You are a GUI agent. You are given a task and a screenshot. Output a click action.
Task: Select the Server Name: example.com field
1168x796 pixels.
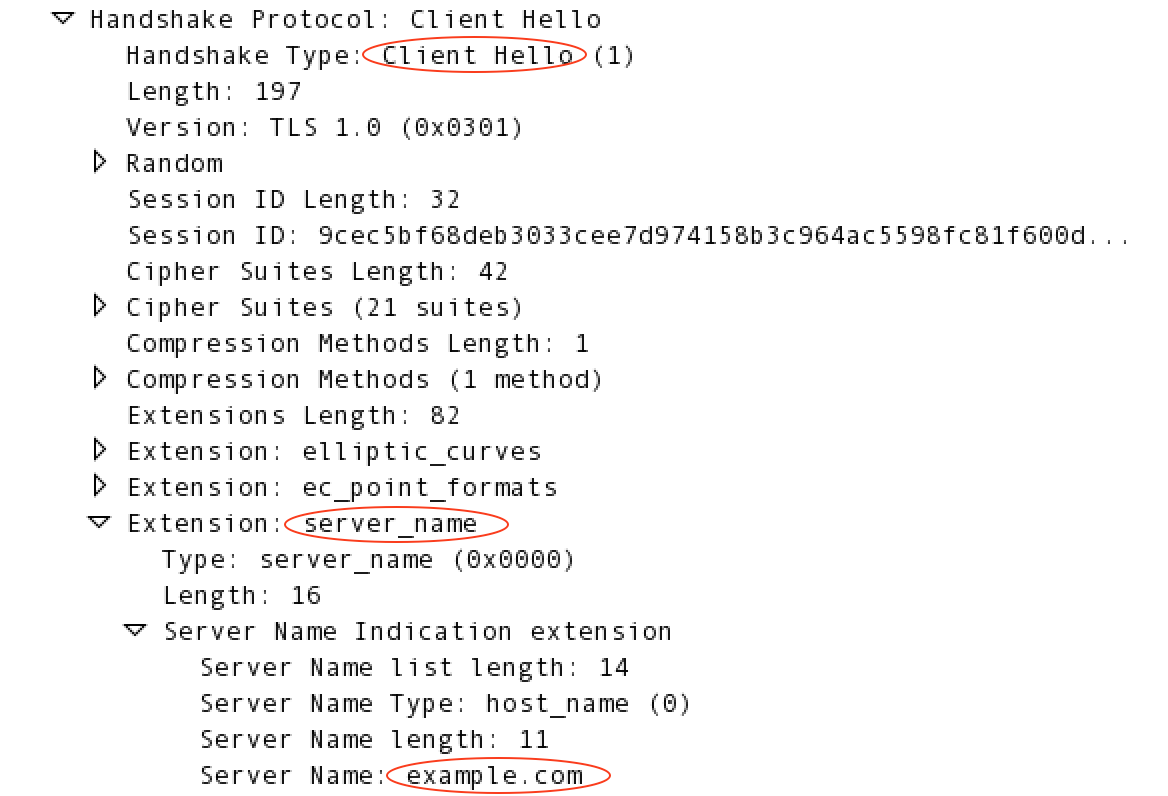390,775
